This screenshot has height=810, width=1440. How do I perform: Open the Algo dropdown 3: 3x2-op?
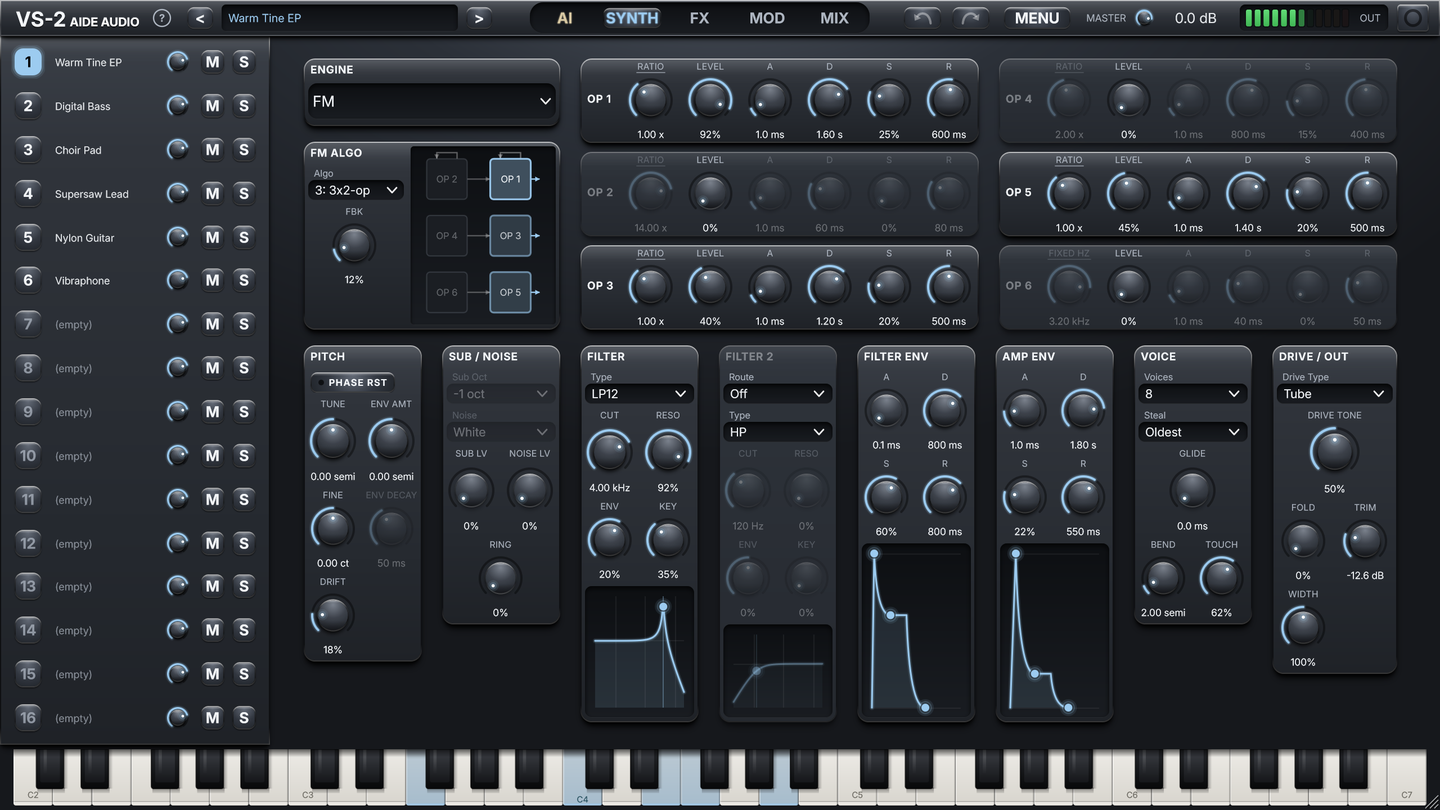point(356,189)
